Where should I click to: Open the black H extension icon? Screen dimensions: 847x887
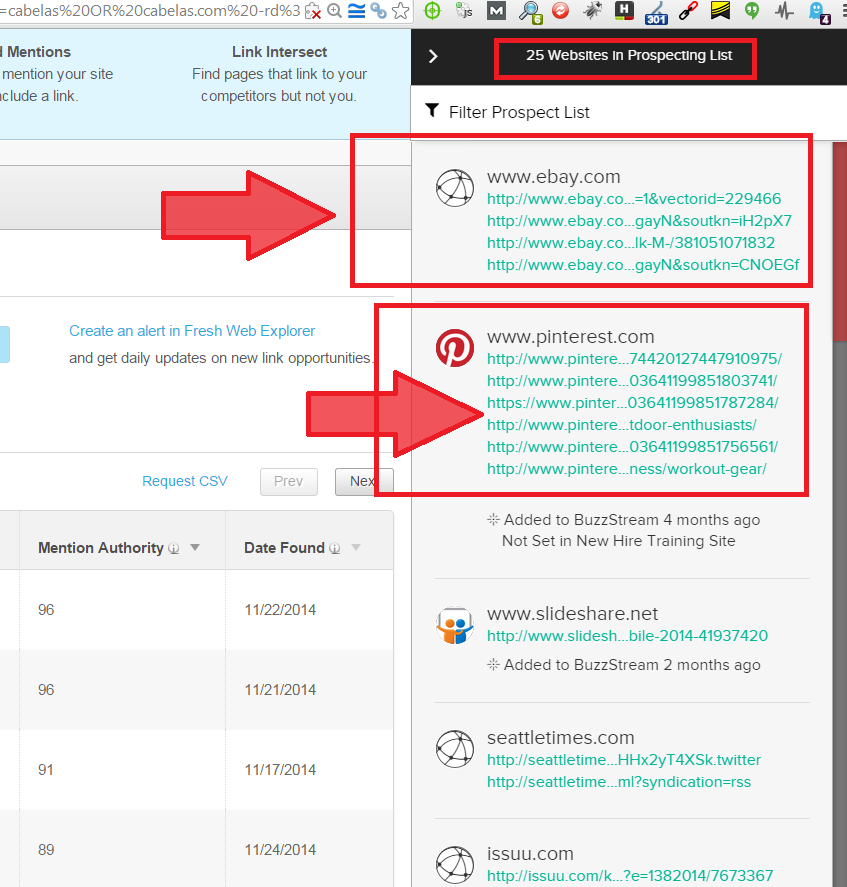[x=624, y=11]
